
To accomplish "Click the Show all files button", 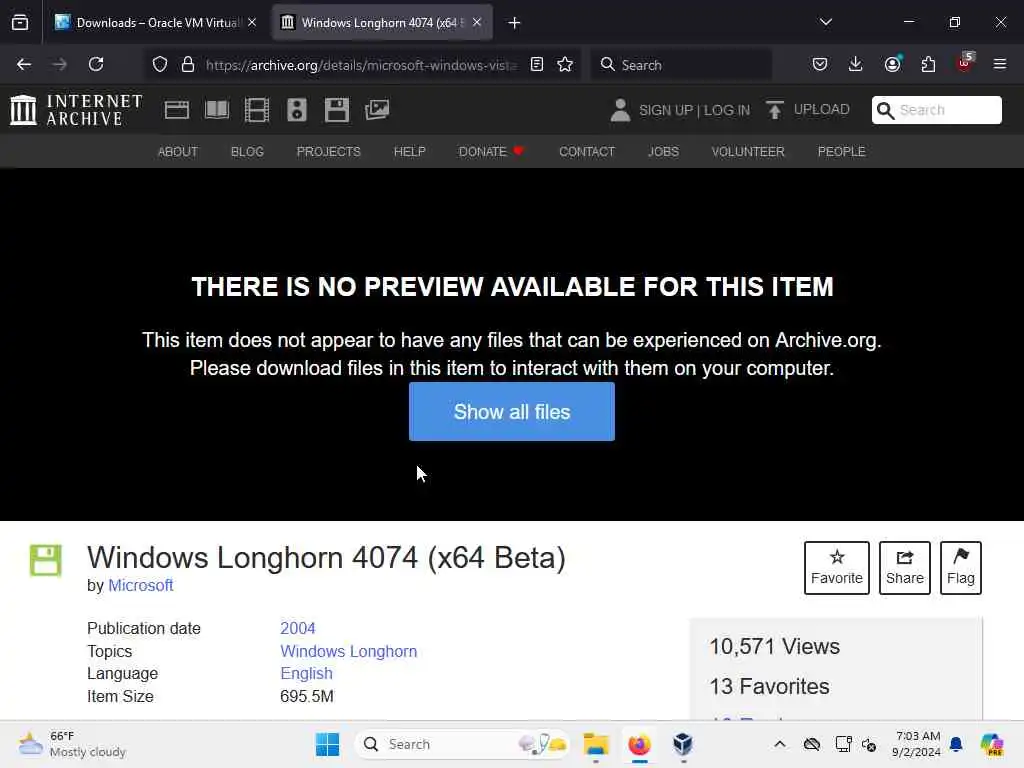I will point(511,411).
